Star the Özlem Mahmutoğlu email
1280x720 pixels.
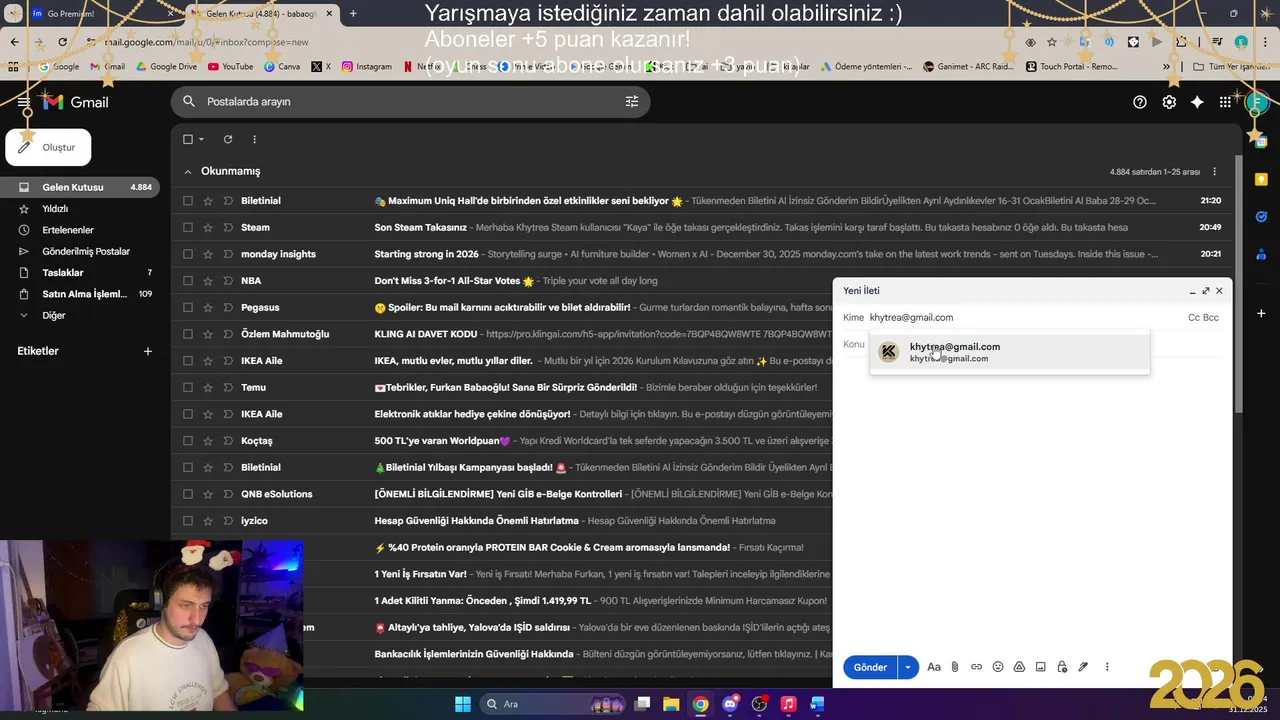click(x=208, y=334)
